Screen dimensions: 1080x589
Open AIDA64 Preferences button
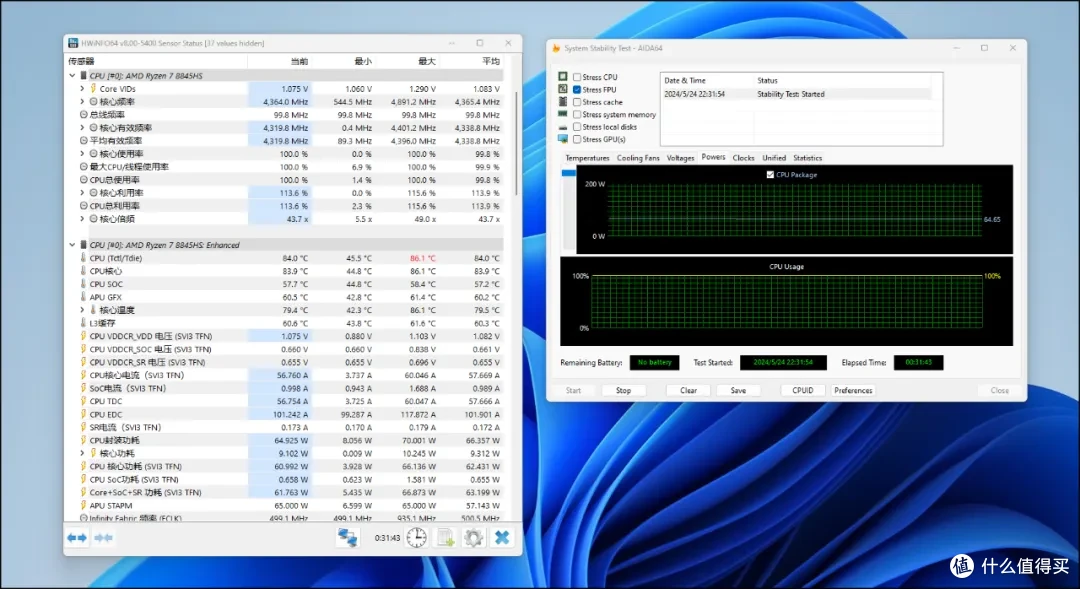(x=853, y=390)
